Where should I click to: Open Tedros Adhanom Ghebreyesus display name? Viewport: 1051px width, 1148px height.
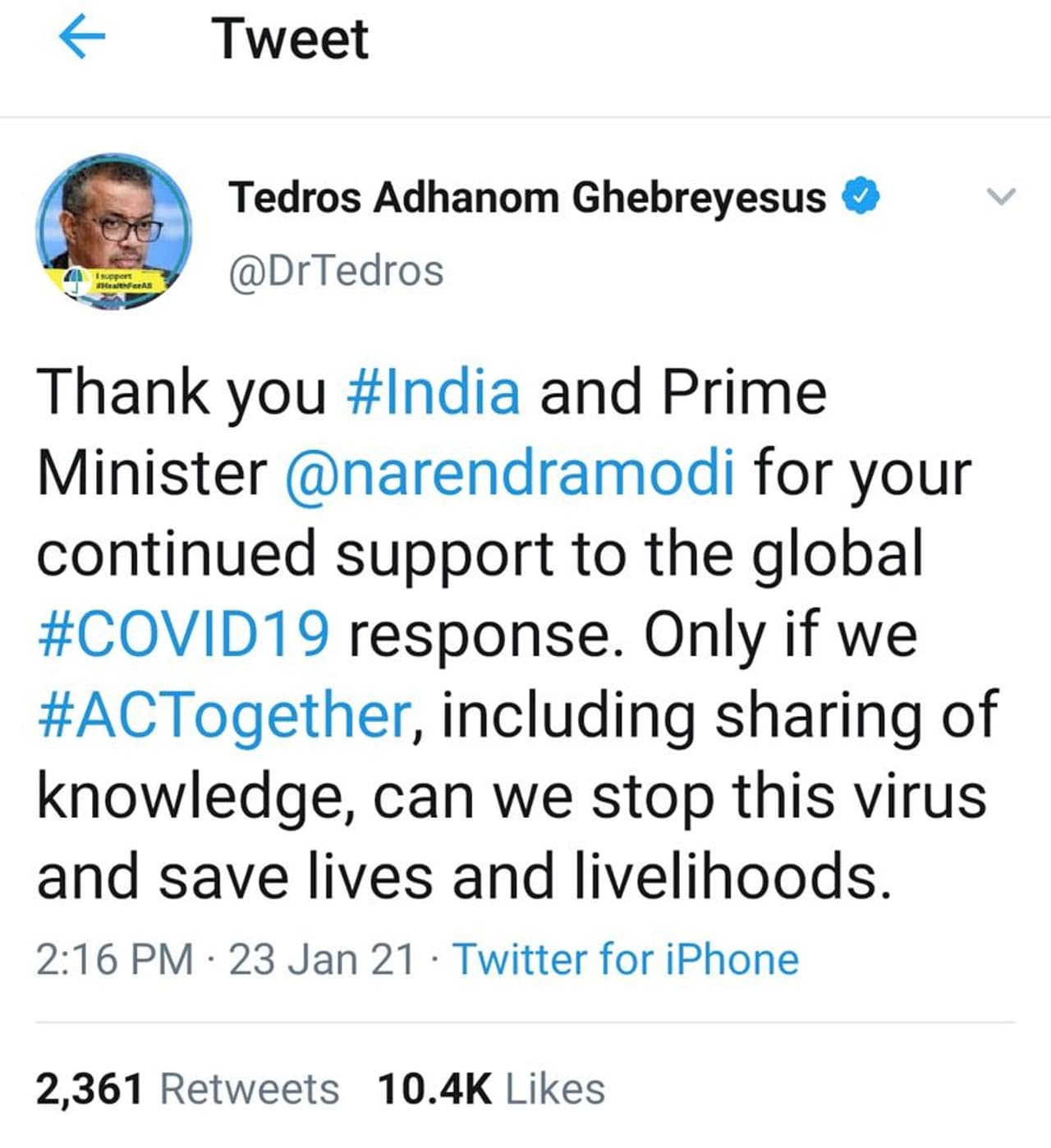(x=527, y=198)
